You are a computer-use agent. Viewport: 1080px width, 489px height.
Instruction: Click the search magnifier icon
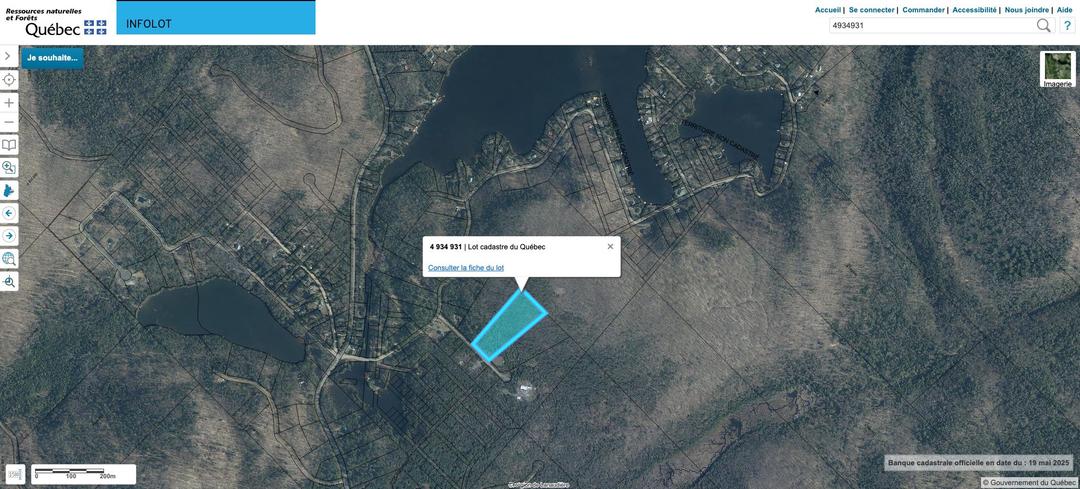coord(1044,25)
